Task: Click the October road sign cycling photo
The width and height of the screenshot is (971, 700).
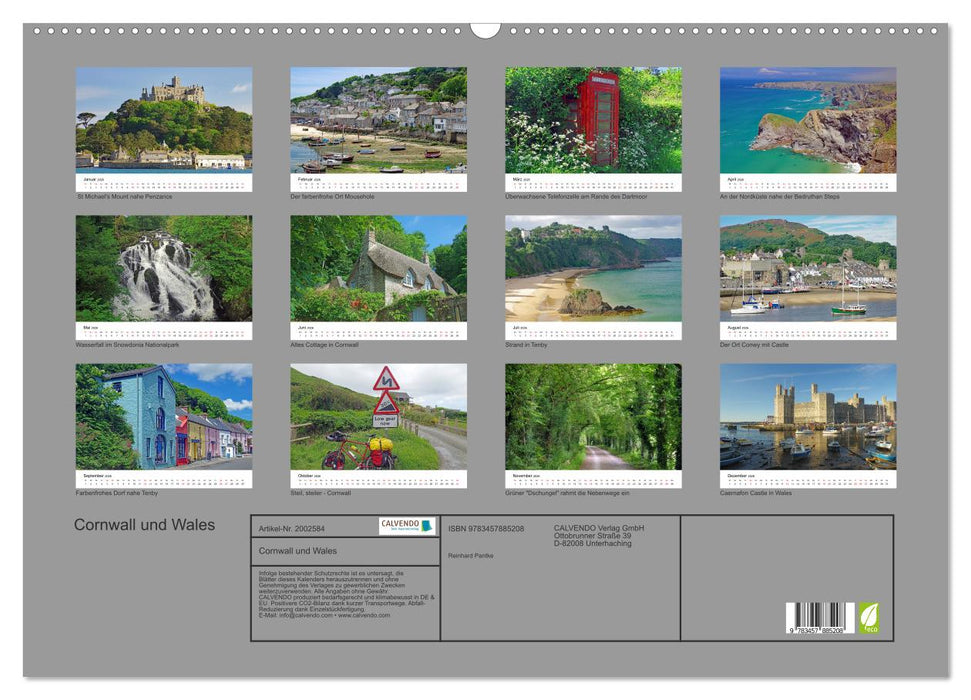Action: pos(377,415)
